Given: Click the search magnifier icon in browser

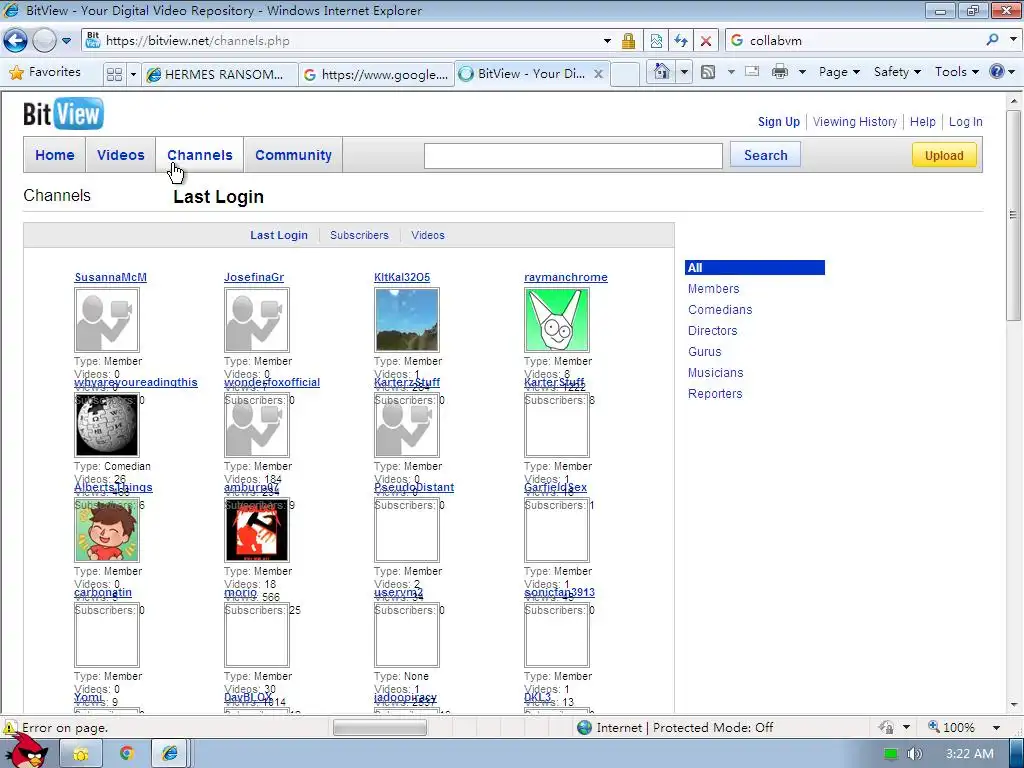Looking at the screenshot, I should (992, 40).
